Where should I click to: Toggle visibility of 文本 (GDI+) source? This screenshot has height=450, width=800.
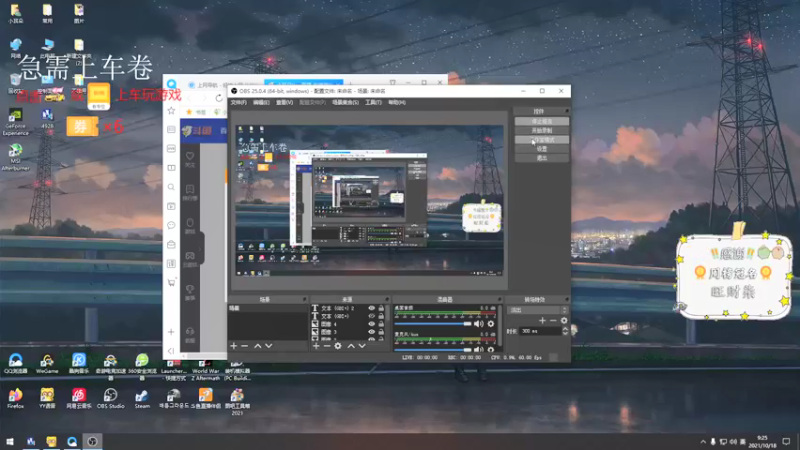(371, 316)
